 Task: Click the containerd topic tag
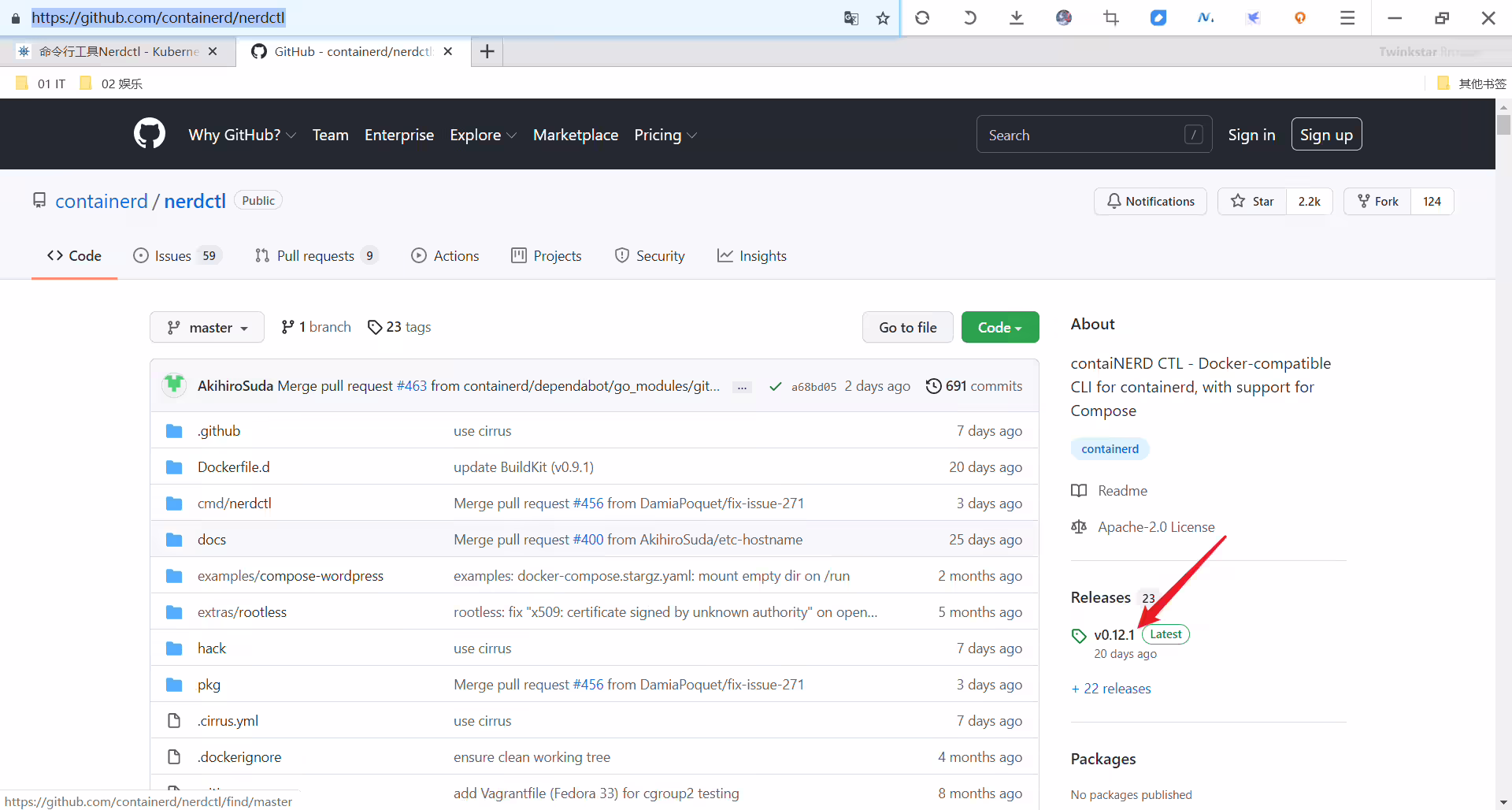[1110, 449]
